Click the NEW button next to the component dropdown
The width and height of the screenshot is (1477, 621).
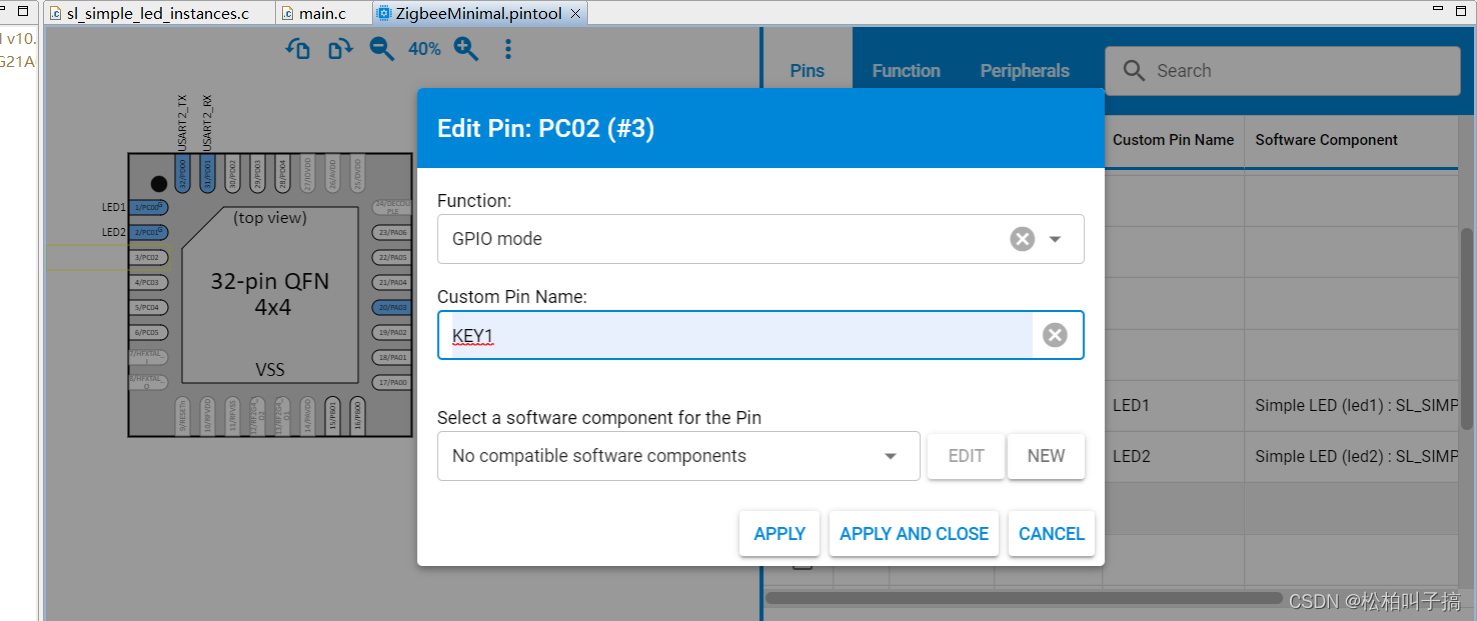coord(1046,455)
